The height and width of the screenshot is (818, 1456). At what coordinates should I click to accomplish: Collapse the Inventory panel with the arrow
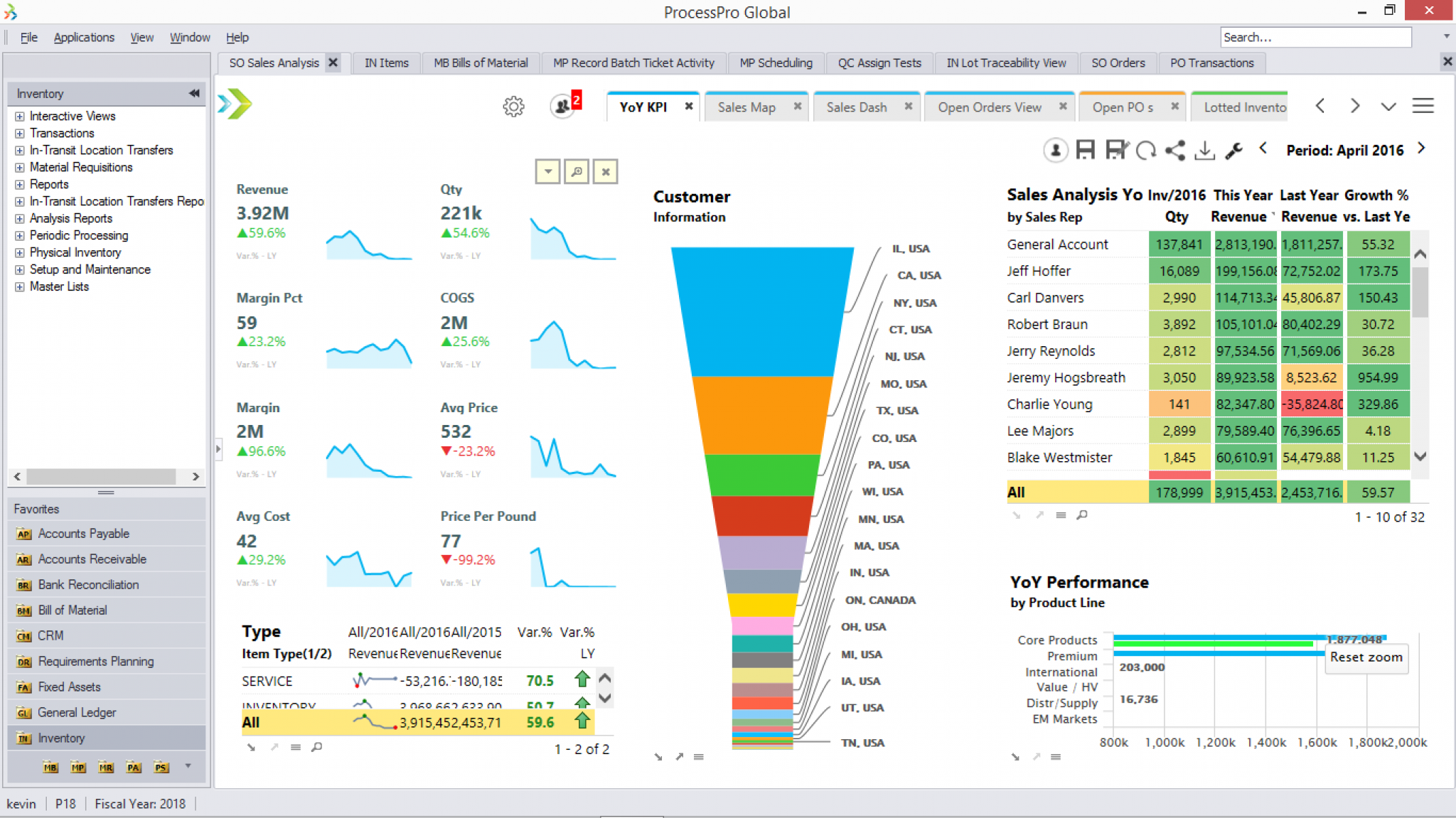[193, 93]
